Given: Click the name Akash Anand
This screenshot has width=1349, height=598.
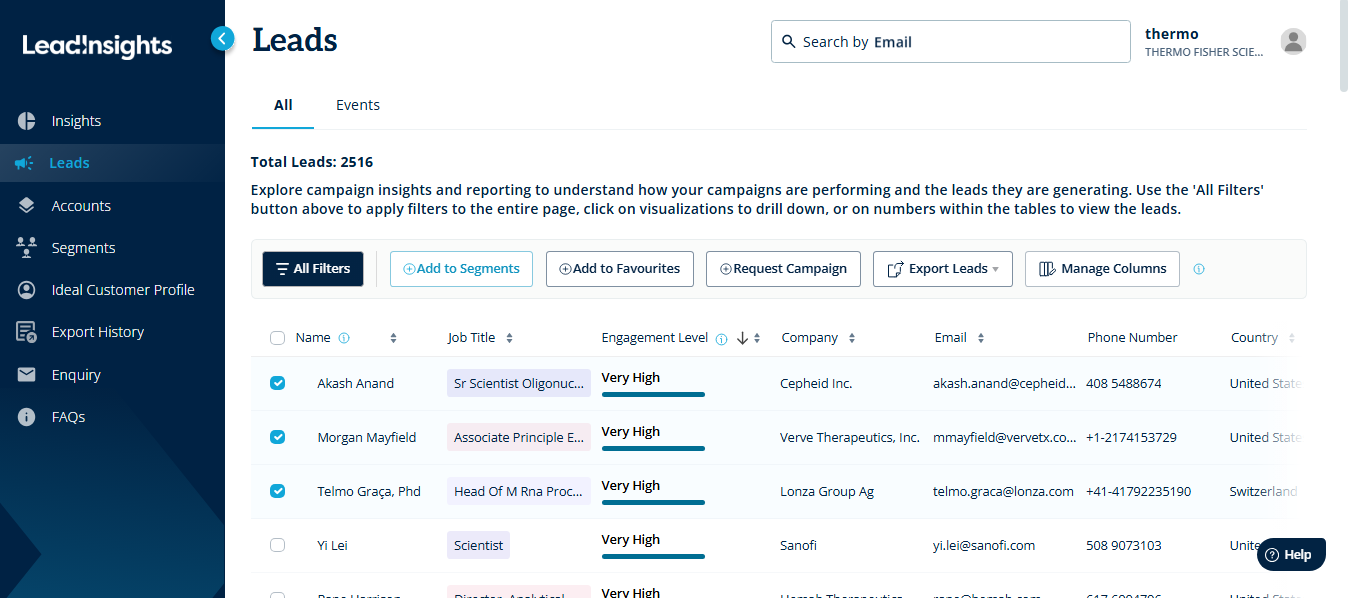Looking at the screenshot, I should click(x=355, y=383).
